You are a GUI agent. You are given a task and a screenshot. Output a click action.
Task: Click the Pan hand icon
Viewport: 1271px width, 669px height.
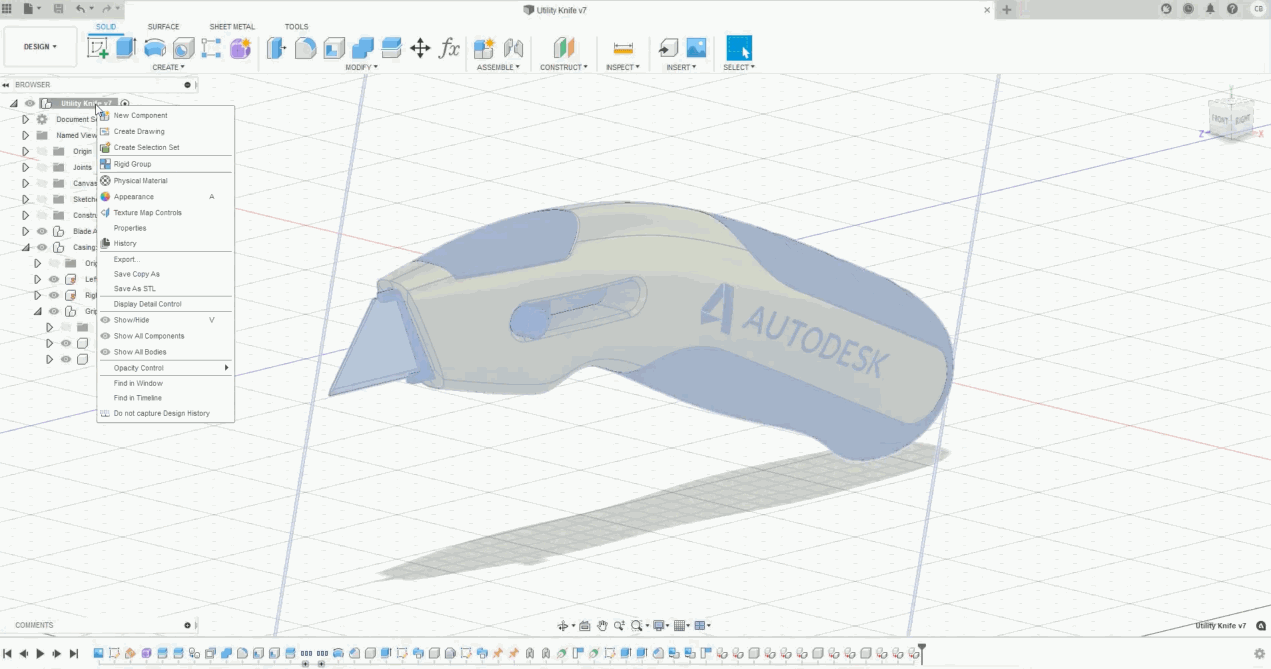click(x=602, y=626)
